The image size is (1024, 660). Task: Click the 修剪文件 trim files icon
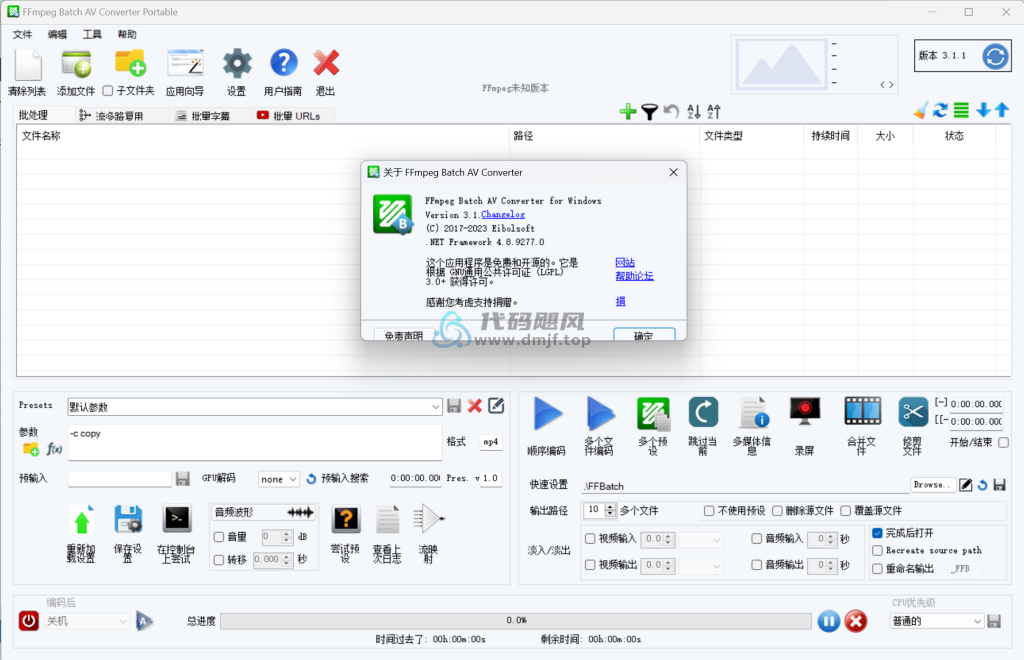coord(912,412)
